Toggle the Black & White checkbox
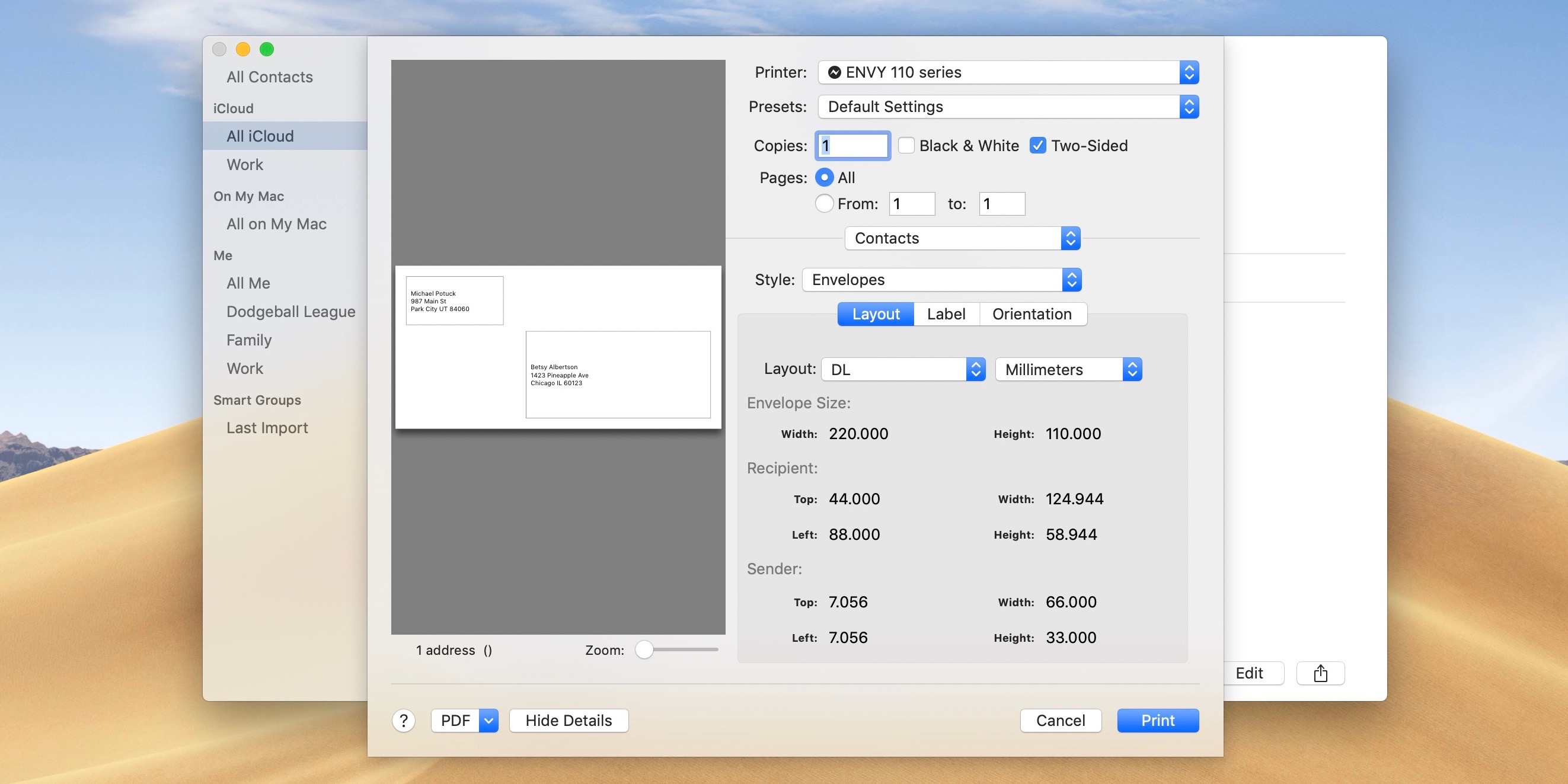Viewport: 1568px width, 784px height. (x=905, y=144)
